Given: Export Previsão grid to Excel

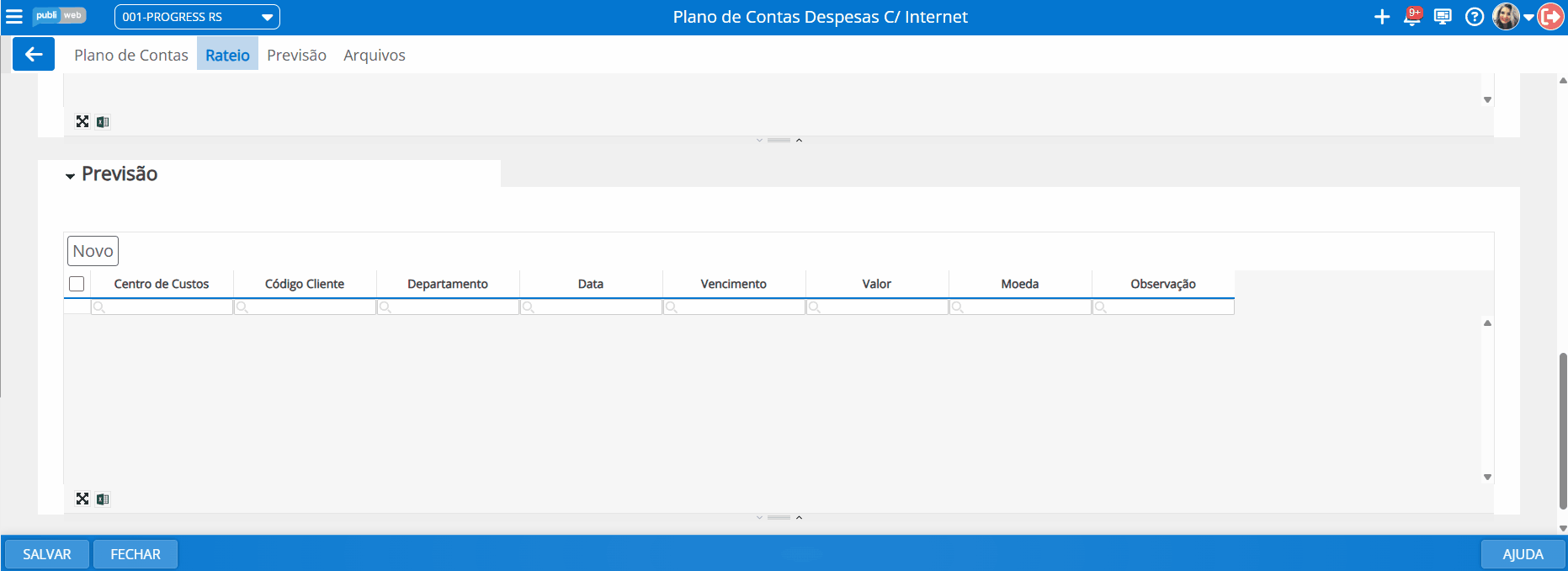Looking at the screenshot, I should (103, 499).
